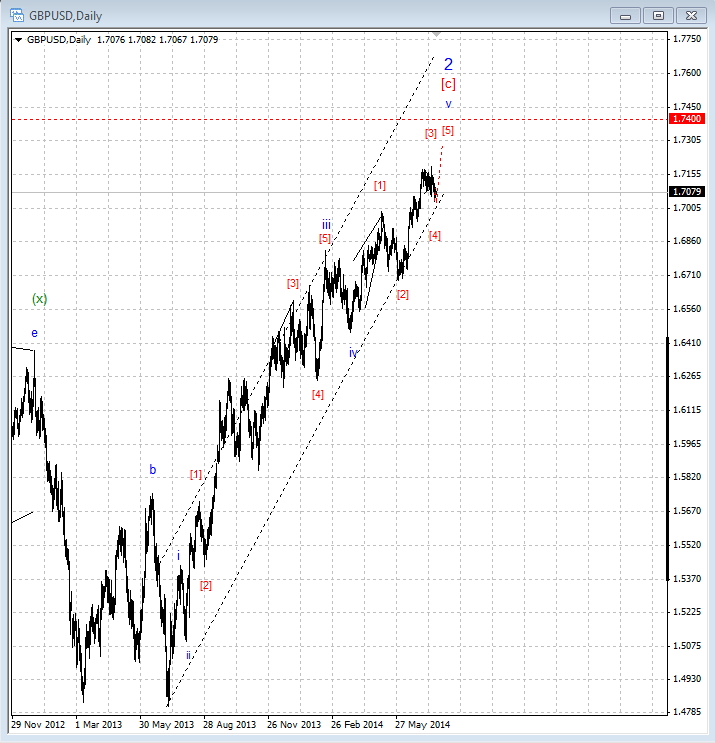Click the '1.7305' price axis label

pyautogui.click(x=687, y=140)
